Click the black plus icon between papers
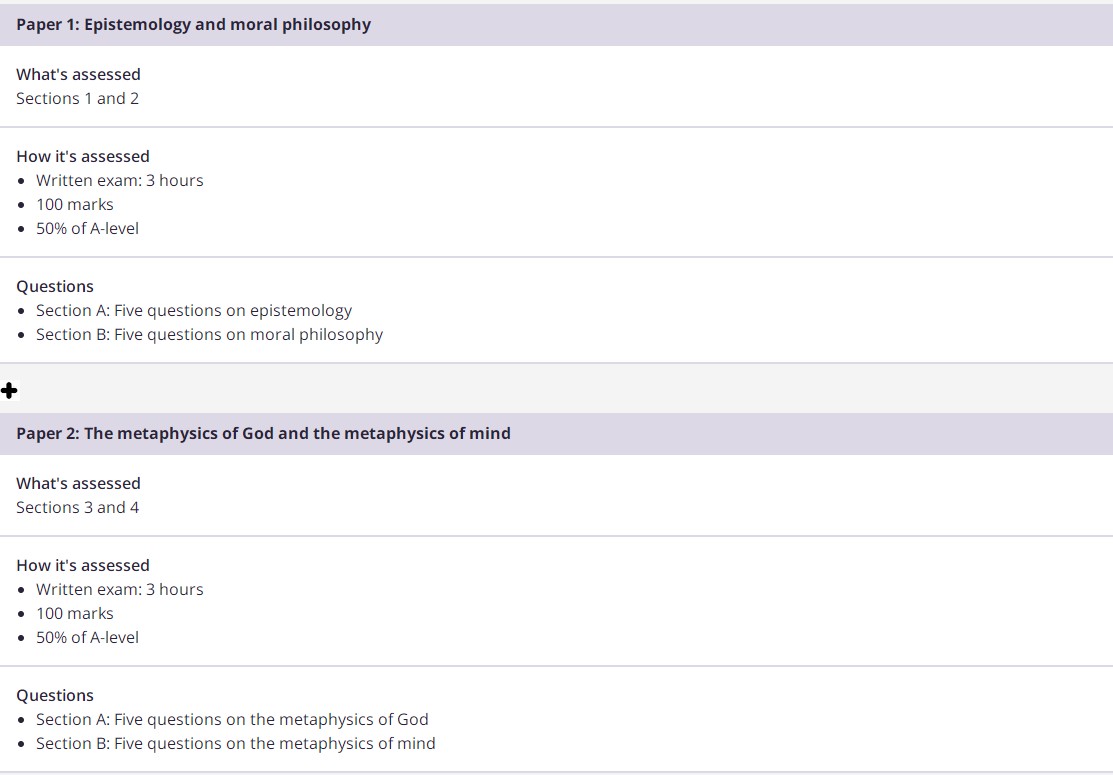This screenshot has width=1113, height=775. click(x=9, y=390)
